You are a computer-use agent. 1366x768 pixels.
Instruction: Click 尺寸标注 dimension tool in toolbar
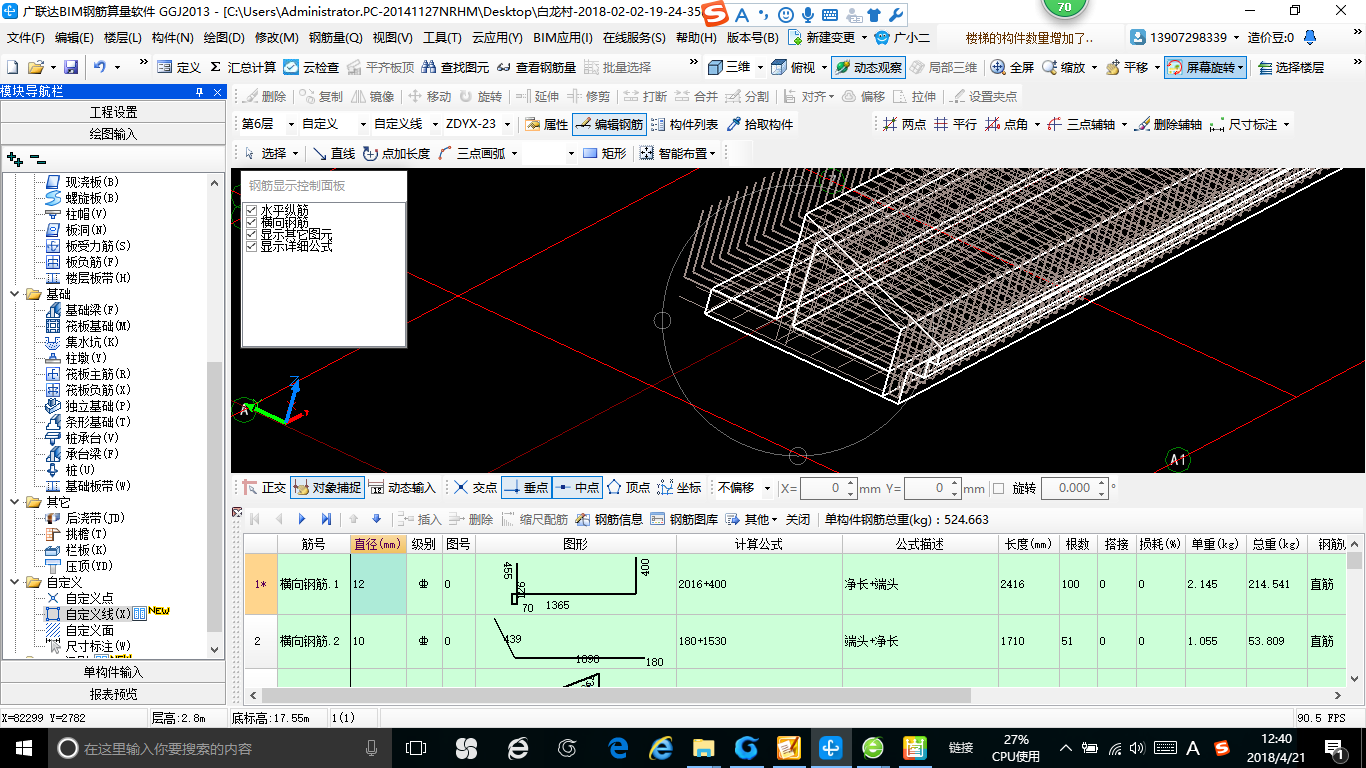click(x=1243, y=124)
